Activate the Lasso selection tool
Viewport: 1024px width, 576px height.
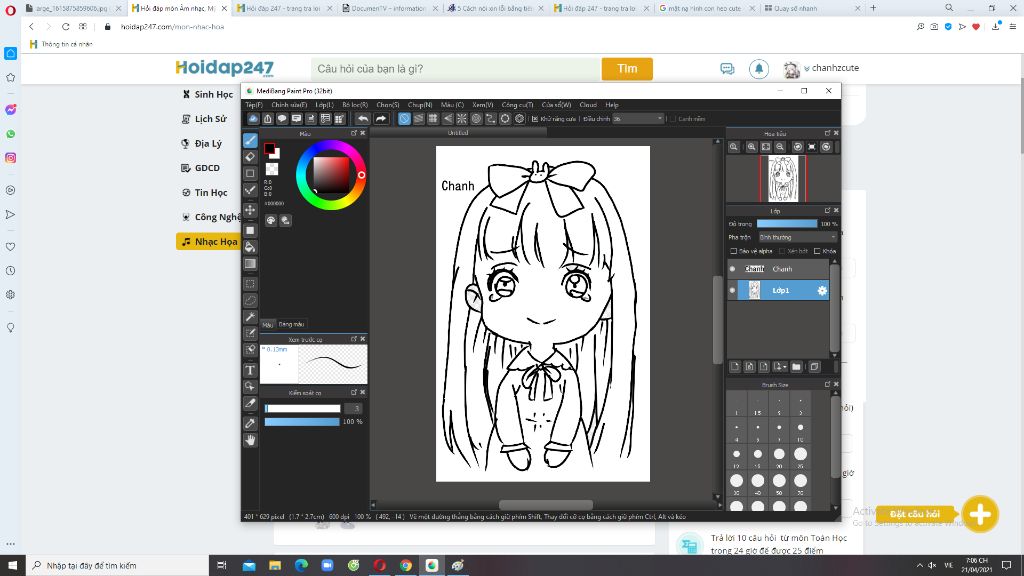pos(250,300)
